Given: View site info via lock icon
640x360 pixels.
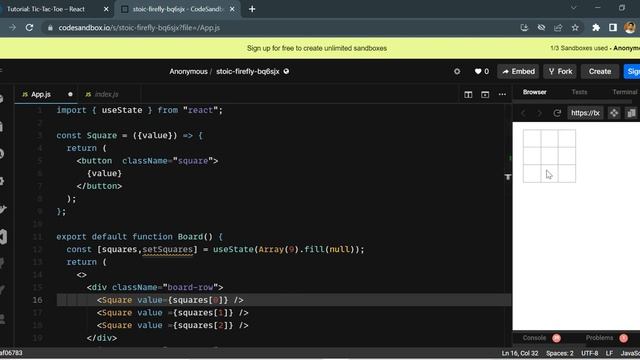Looking at the screenshot, I should (x=50, y=28).
